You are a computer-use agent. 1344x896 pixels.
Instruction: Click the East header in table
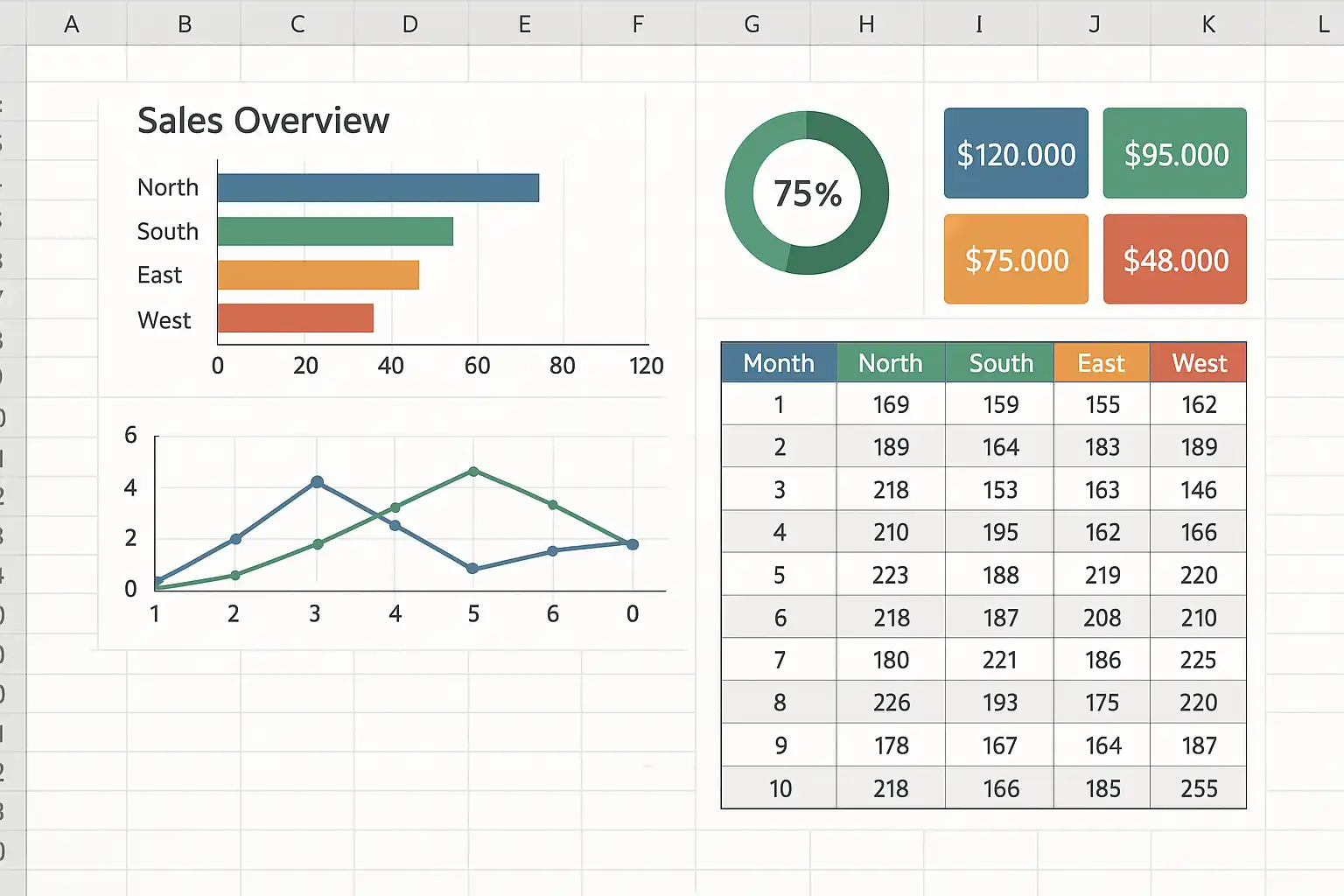(x=1102, y=362)
